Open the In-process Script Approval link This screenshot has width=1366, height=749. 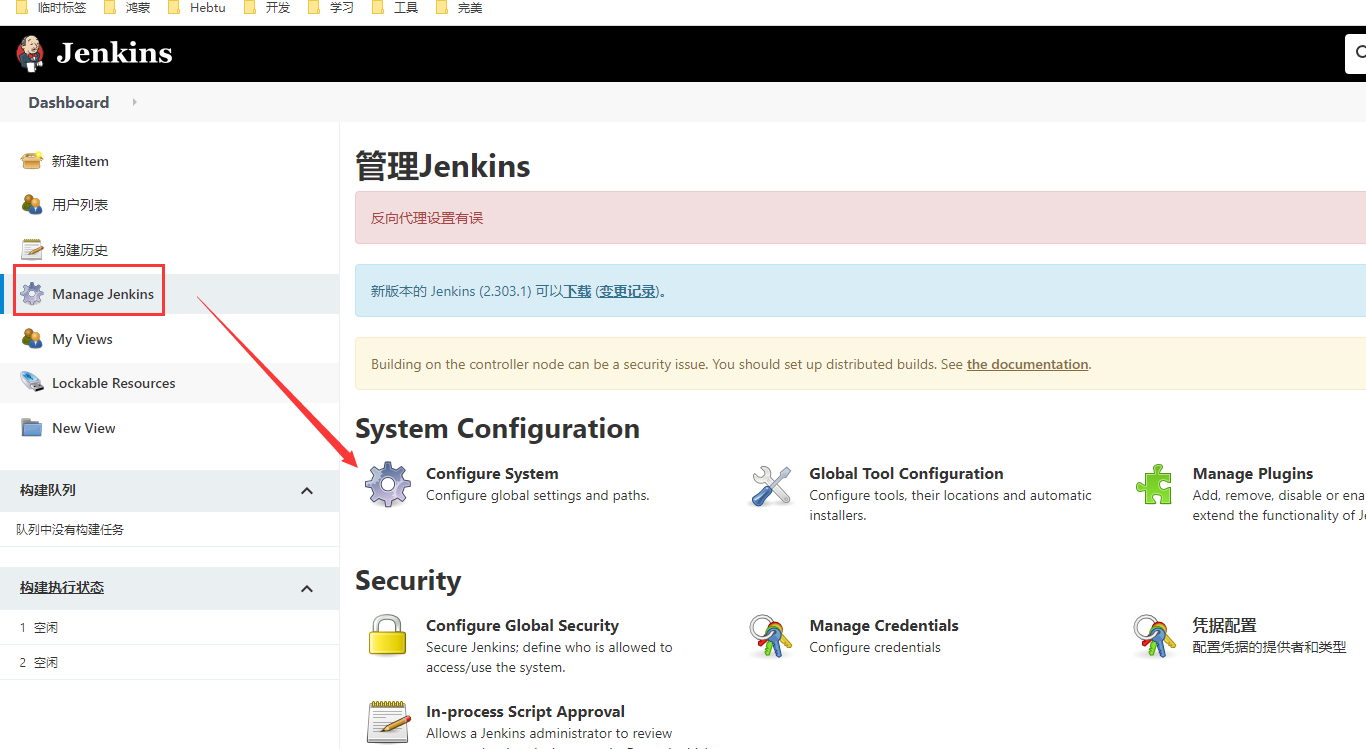point(525,712)
